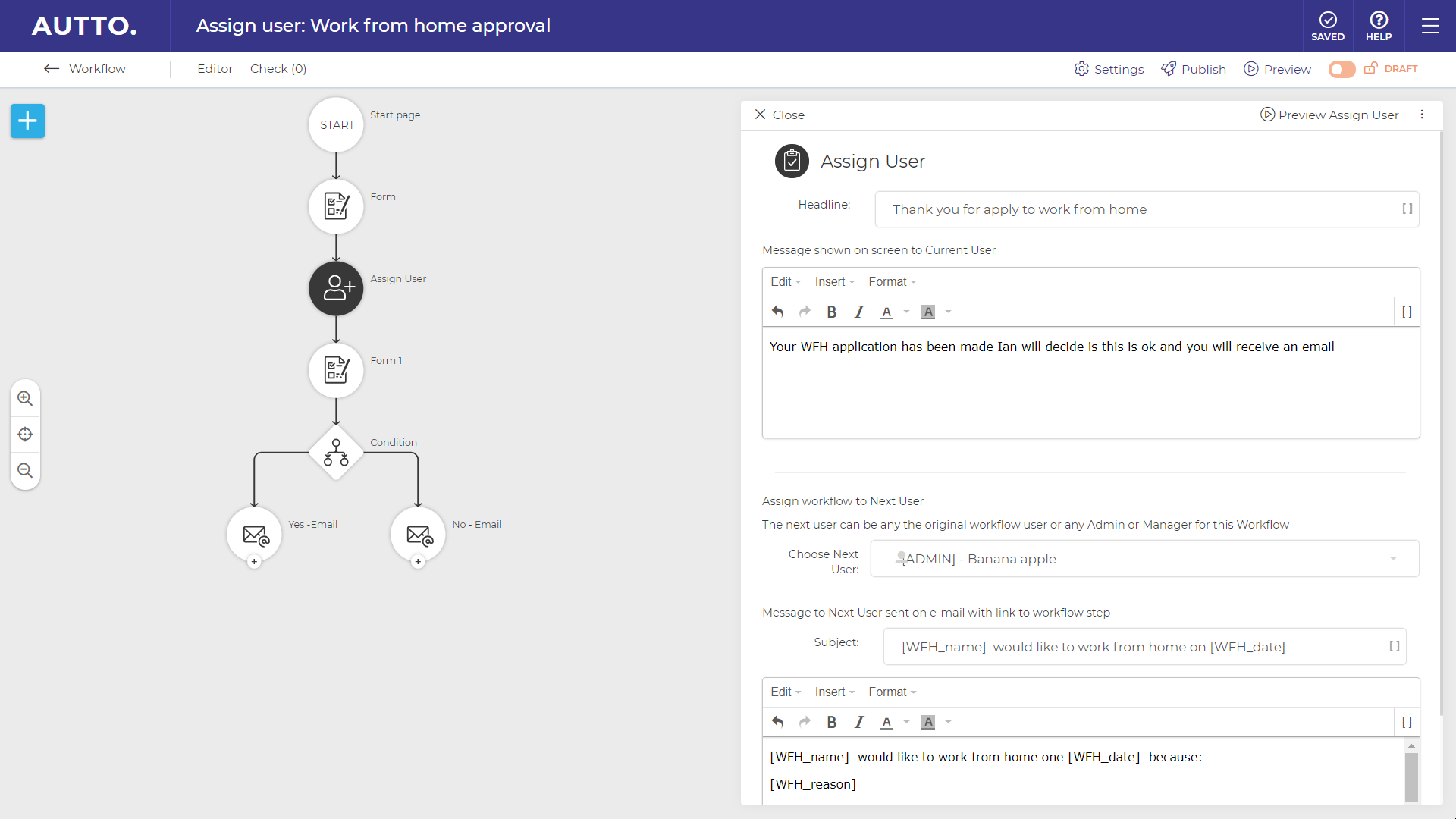Apply italic in email message editor
This screenshot has height=819, width=1456.
pos(859,722)
